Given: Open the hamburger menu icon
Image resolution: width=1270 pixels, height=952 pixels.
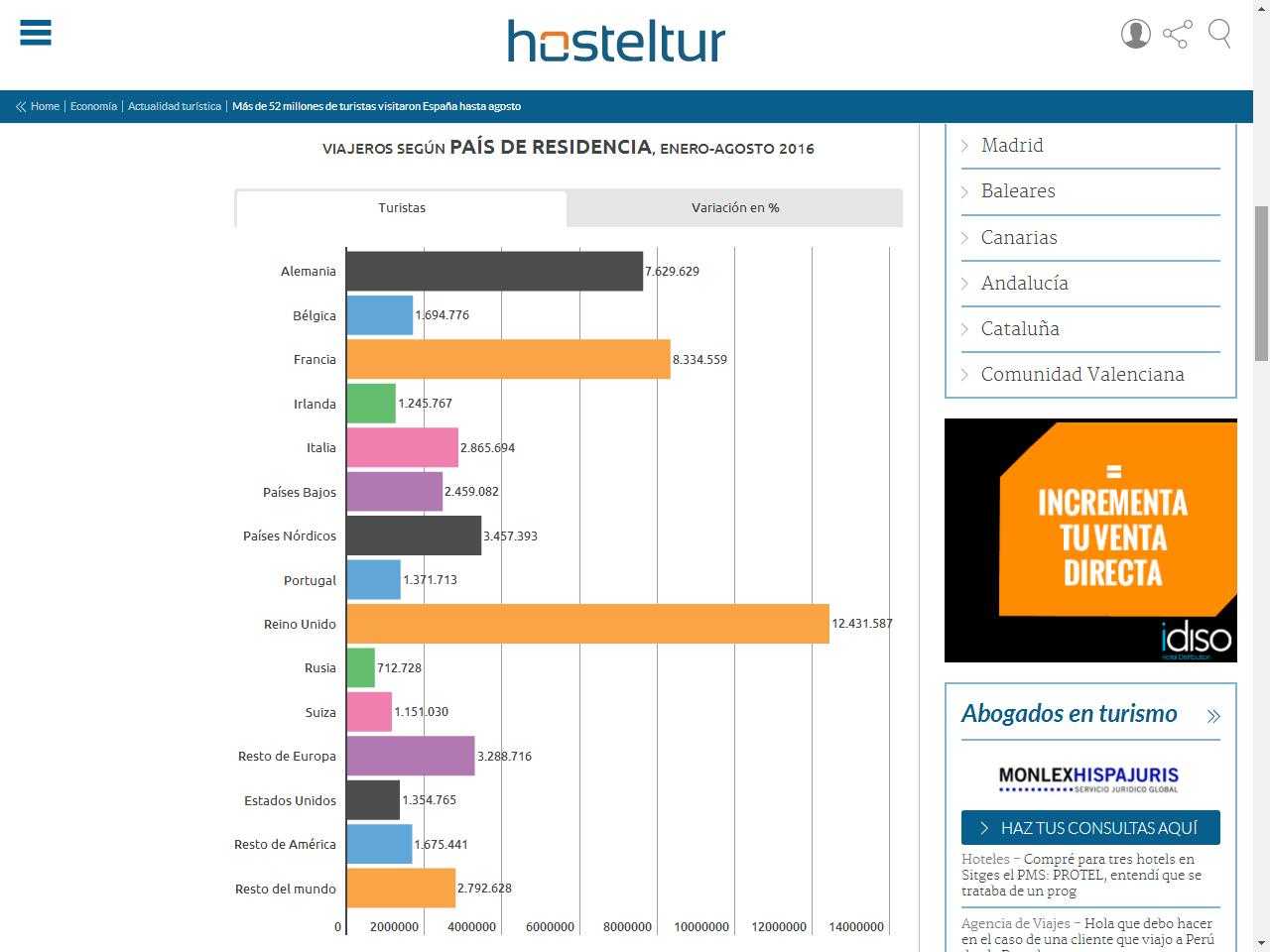Looking at the screenshot, I should click(36, 33).
